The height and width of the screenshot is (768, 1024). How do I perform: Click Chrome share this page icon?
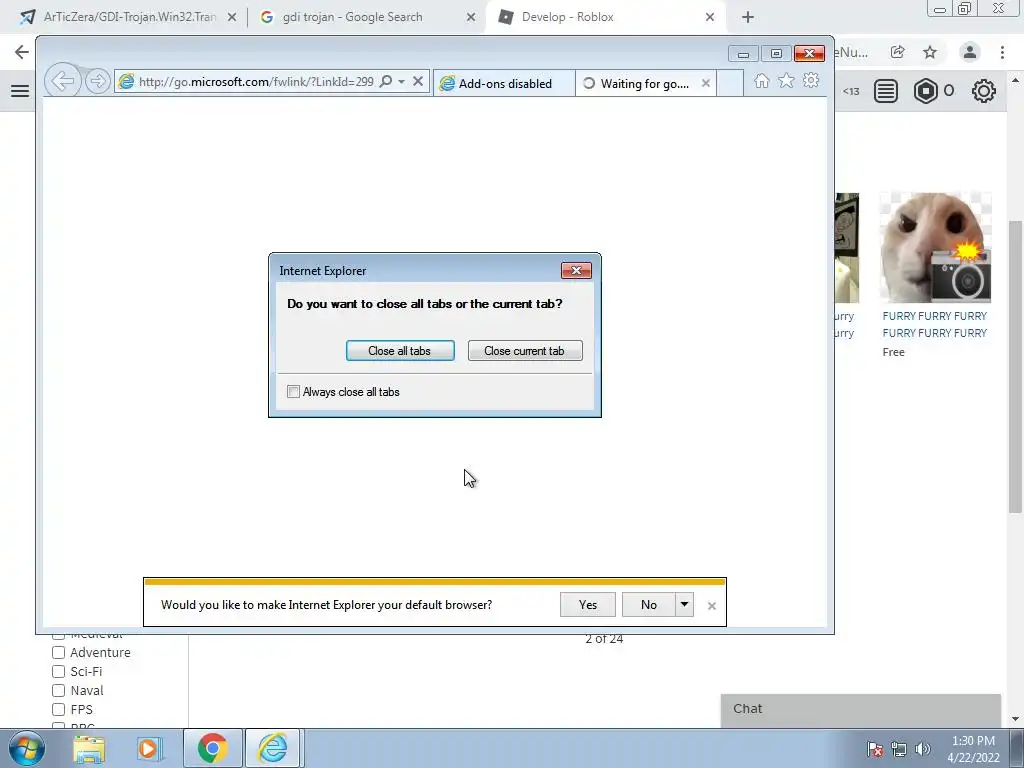click(x=898, y=52)
